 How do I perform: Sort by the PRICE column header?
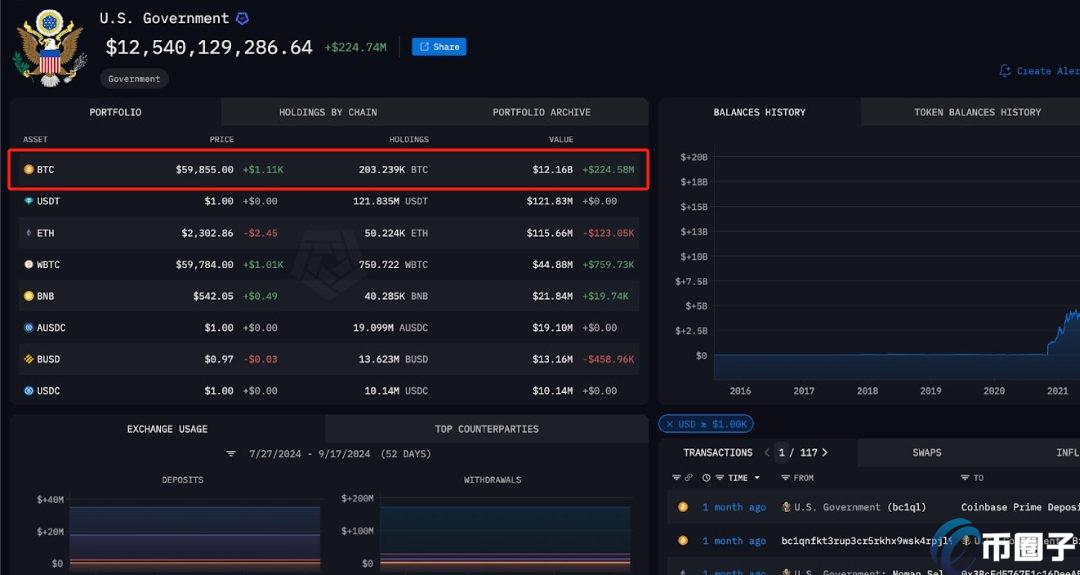coord(222,140)
